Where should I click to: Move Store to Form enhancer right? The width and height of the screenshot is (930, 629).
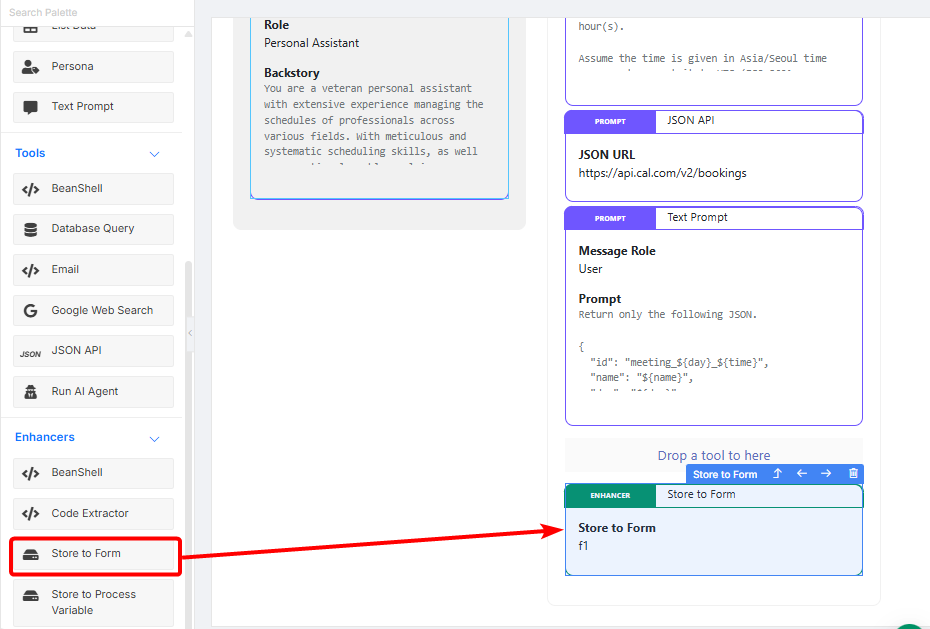pos(826,474)
